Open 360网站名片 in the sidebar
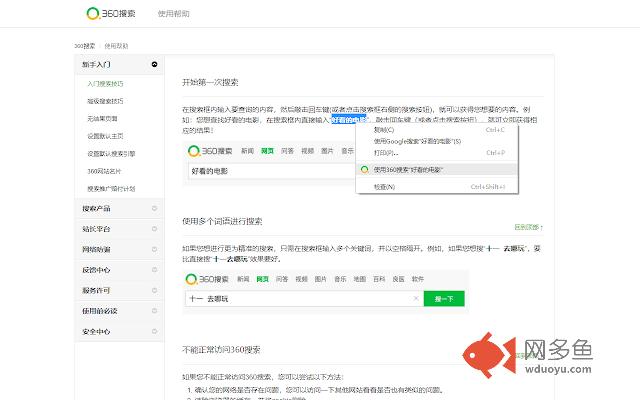 104,171
